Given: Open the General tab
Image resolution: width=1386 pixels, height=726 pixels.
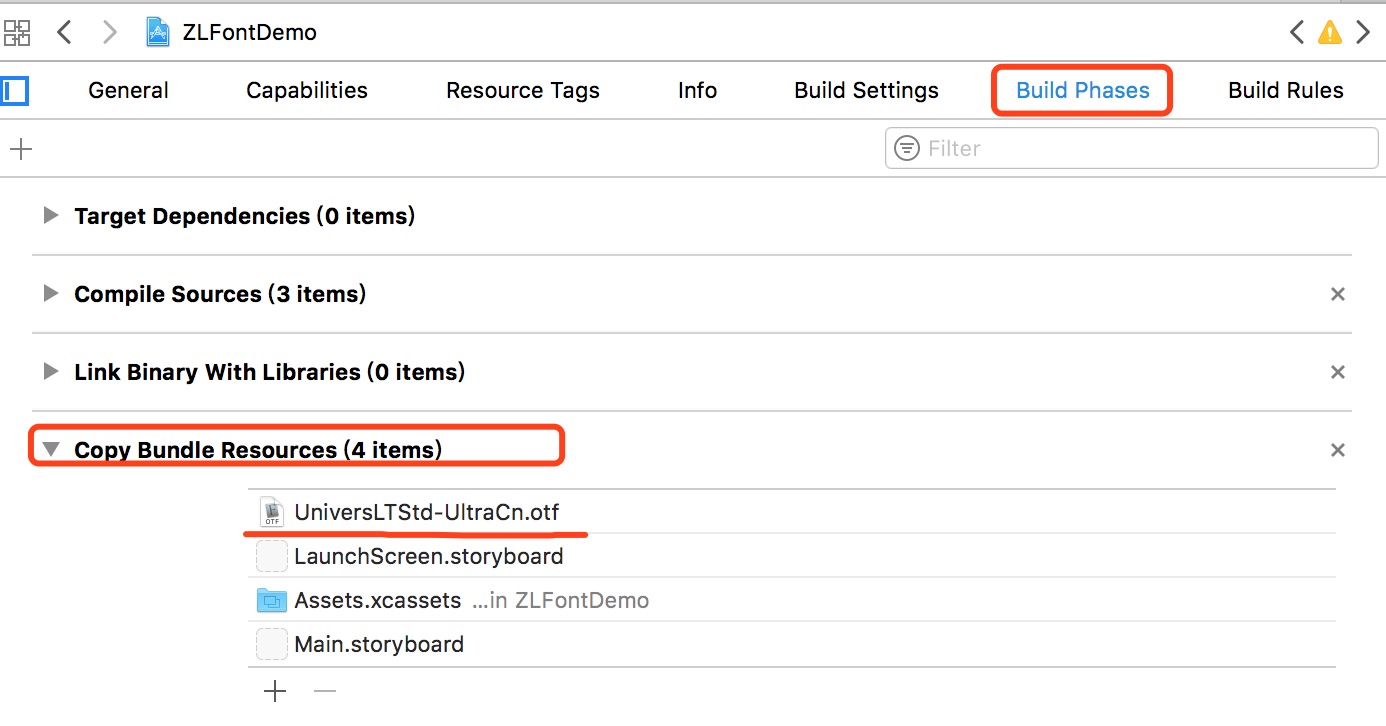Looking at the screenshot, I should click(x=128, y=91).
